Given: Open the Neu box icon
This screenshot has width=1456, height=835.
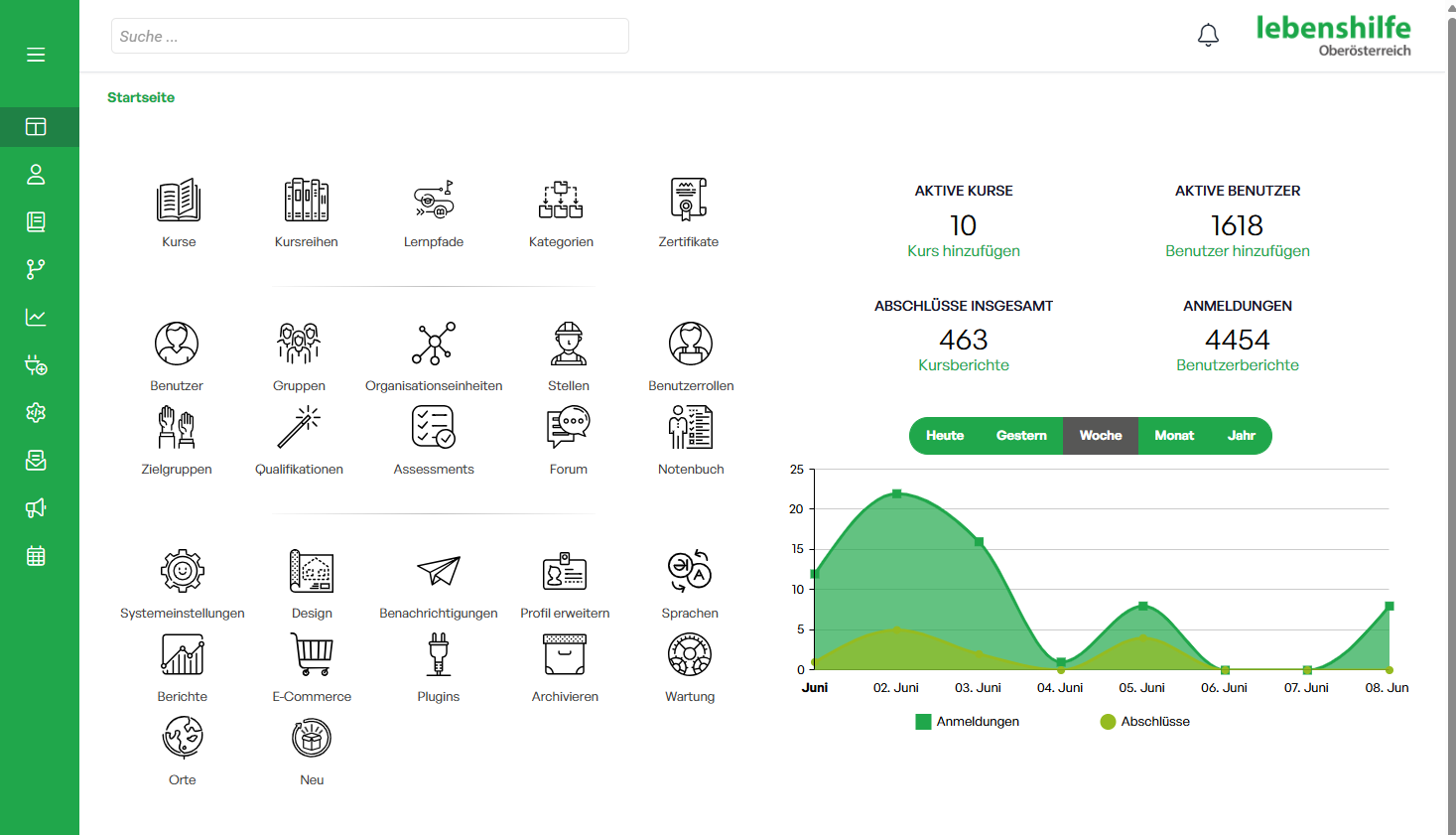Looking at the screenshot, I should (x=312, y=738).
